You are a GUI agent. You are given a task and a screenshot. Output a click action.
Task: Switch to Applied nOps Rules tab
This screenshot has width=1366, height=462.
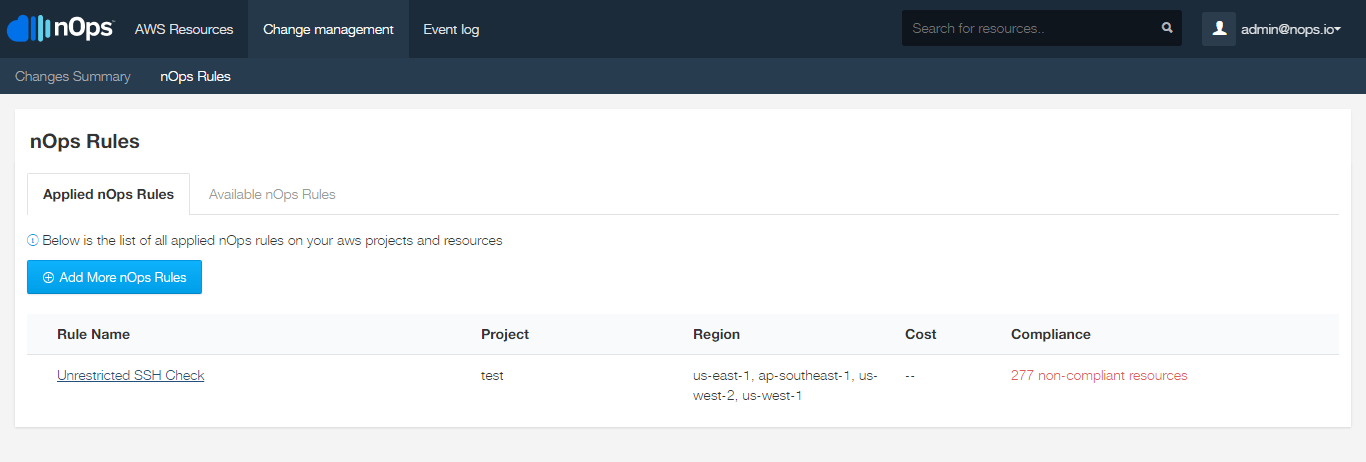click(x=108, y=194)
